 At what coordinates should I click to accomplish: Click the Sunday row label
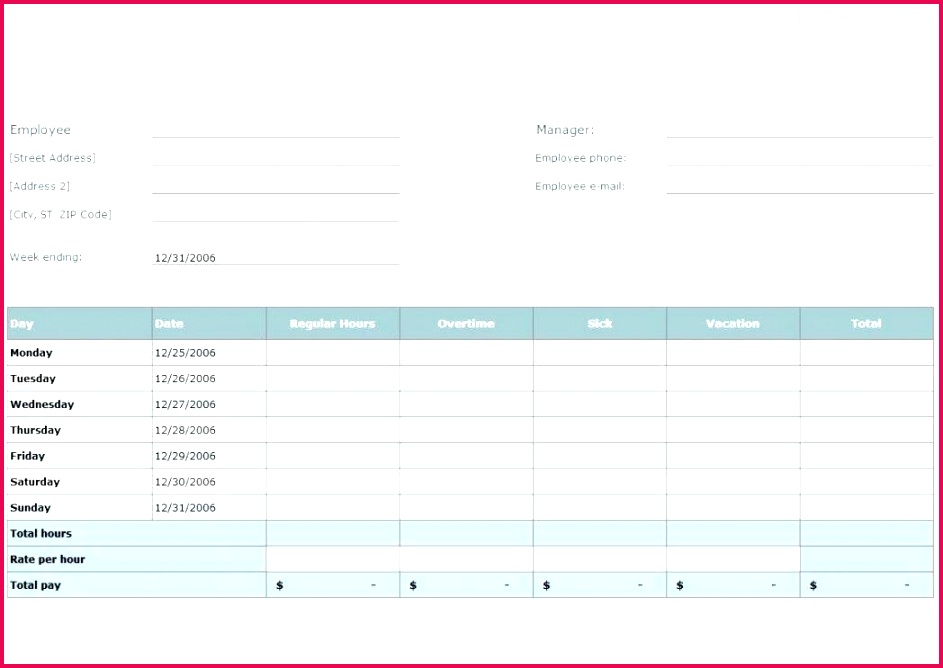pyautogui.click(x=31, y=508)
